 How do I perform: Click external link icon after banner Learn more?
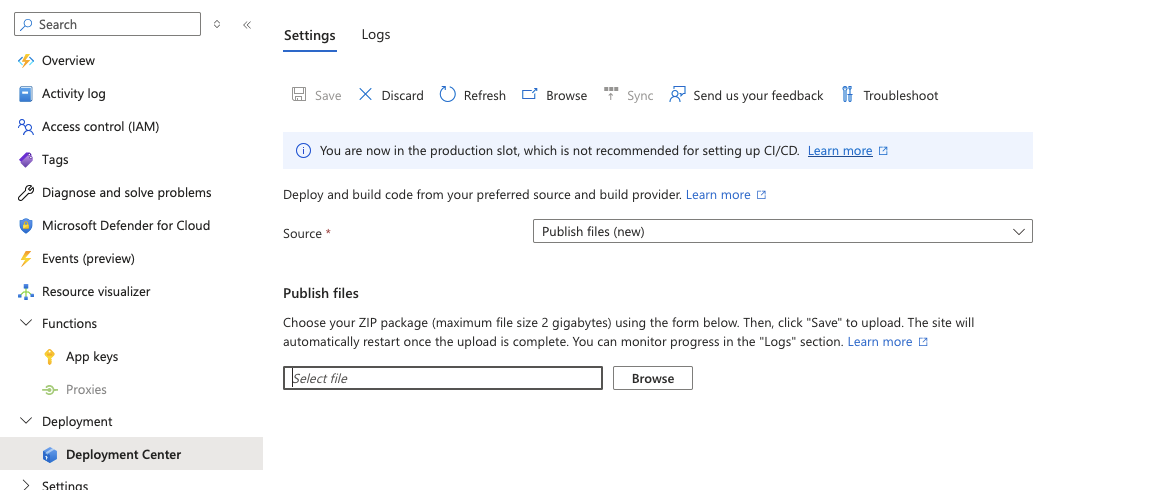pyautogui.click(x=883, y=150)
